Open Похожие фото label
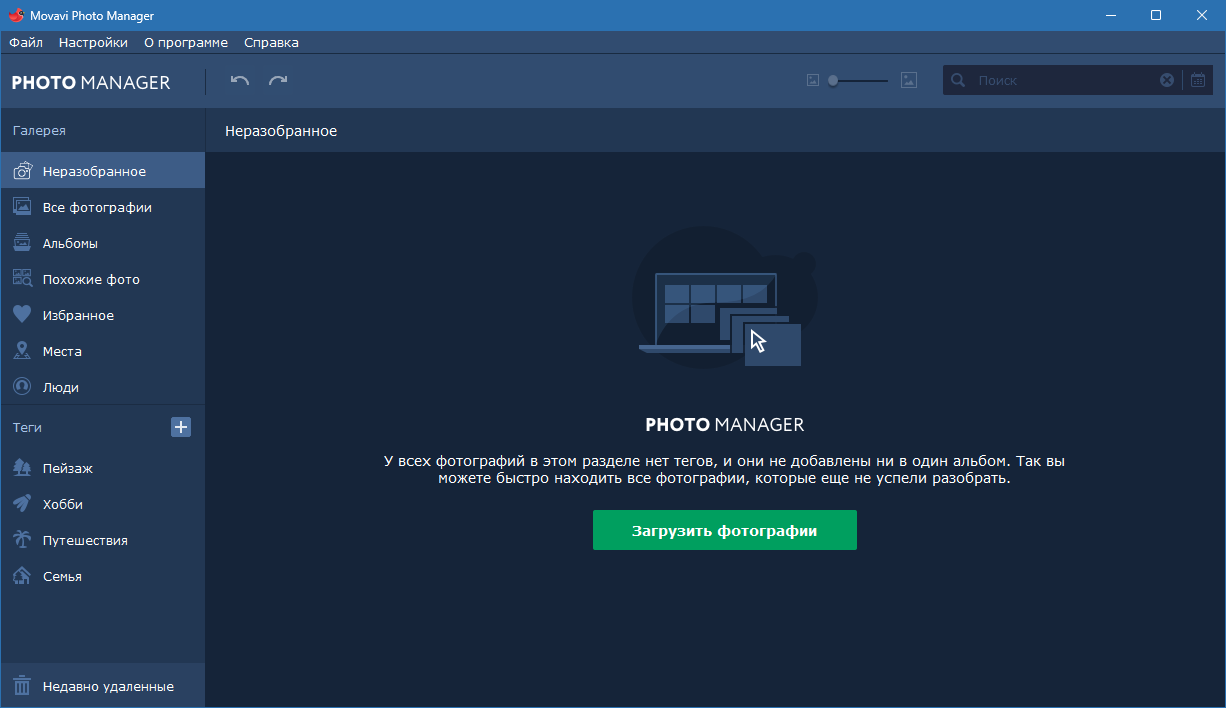This screenshot has height=708, width=1226. [x=91, y=279]
